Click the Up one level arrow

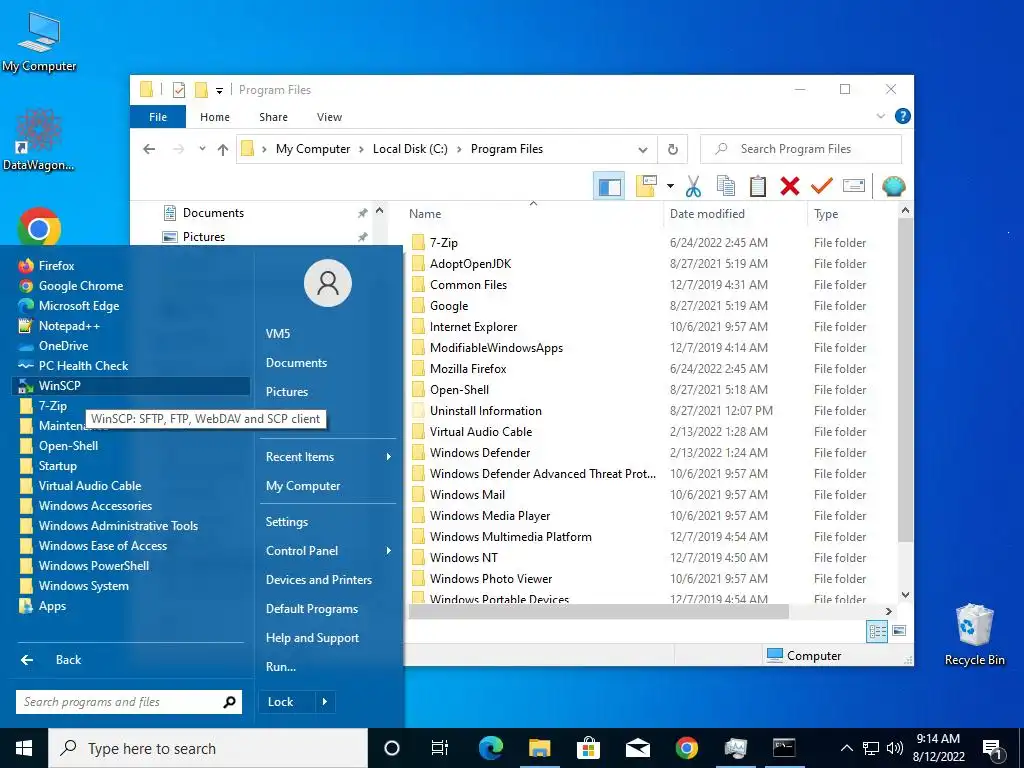pos(223,150)
